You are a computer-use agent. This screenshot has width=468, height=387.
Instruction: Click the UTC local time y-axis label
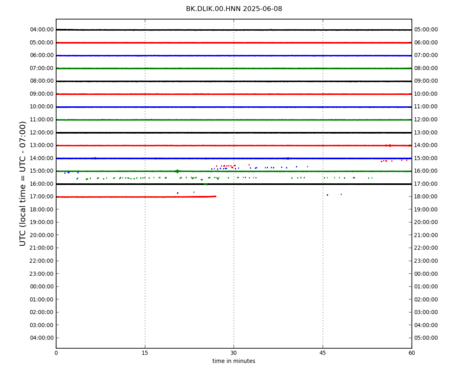point(22,184)
